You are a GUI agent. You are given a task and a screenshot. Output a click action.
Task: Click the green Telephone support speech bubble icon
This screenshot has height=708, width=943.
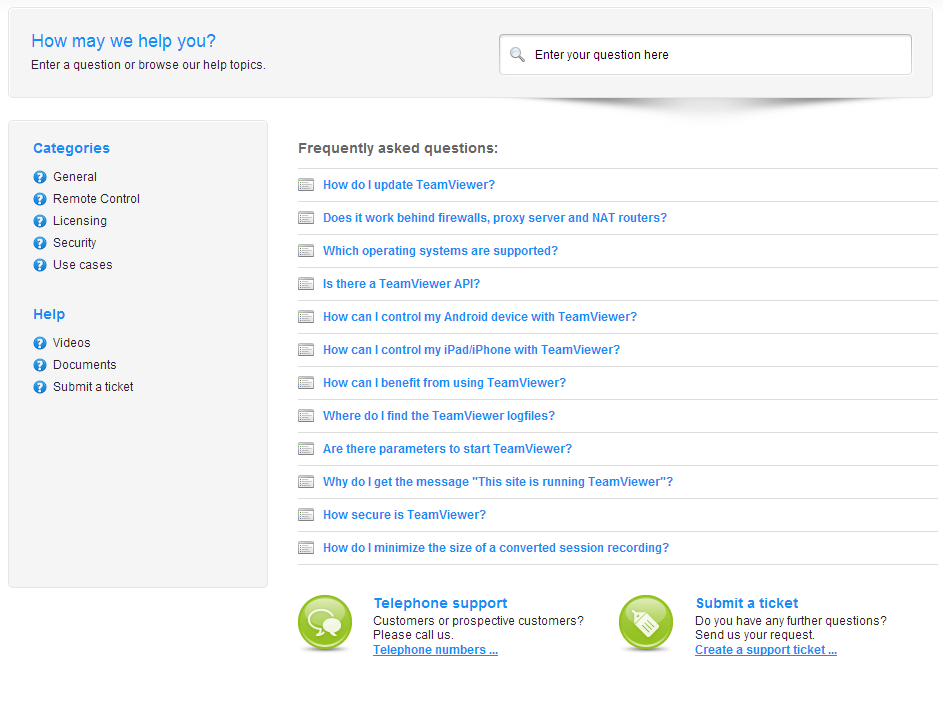(325, 623)
